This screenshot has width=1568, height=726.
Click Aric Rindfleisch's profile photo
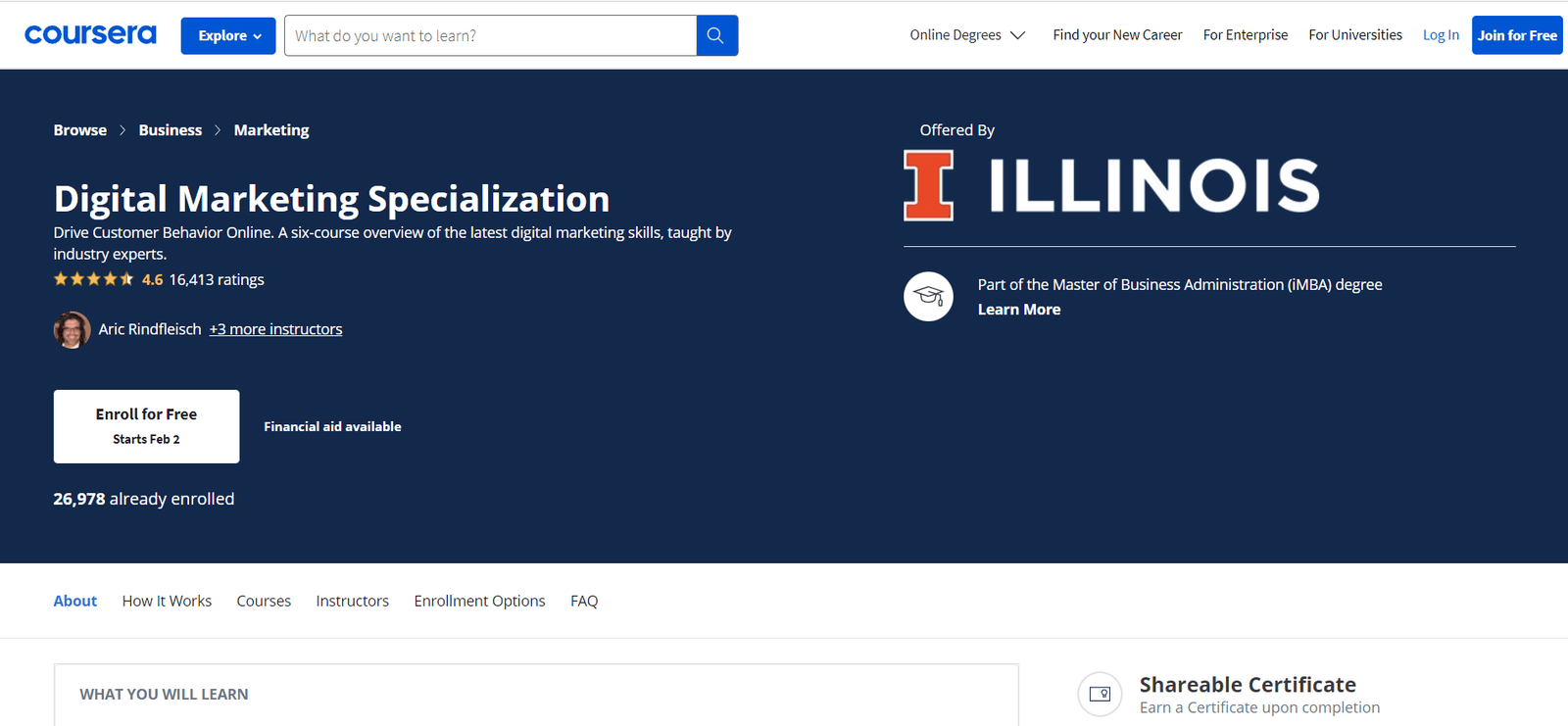pyautogui.click(x=72, y=330)
